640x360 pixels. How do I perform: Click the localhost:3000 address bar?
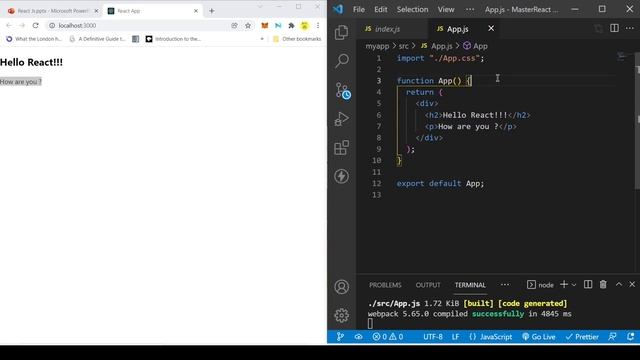(x=139, y=25)
